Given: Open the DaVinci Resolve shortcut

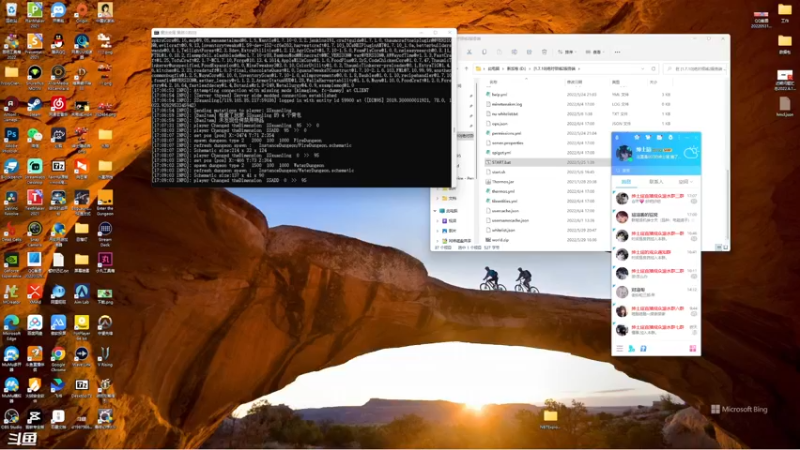Looking at the screenshot, I should [x=11, y=202].
